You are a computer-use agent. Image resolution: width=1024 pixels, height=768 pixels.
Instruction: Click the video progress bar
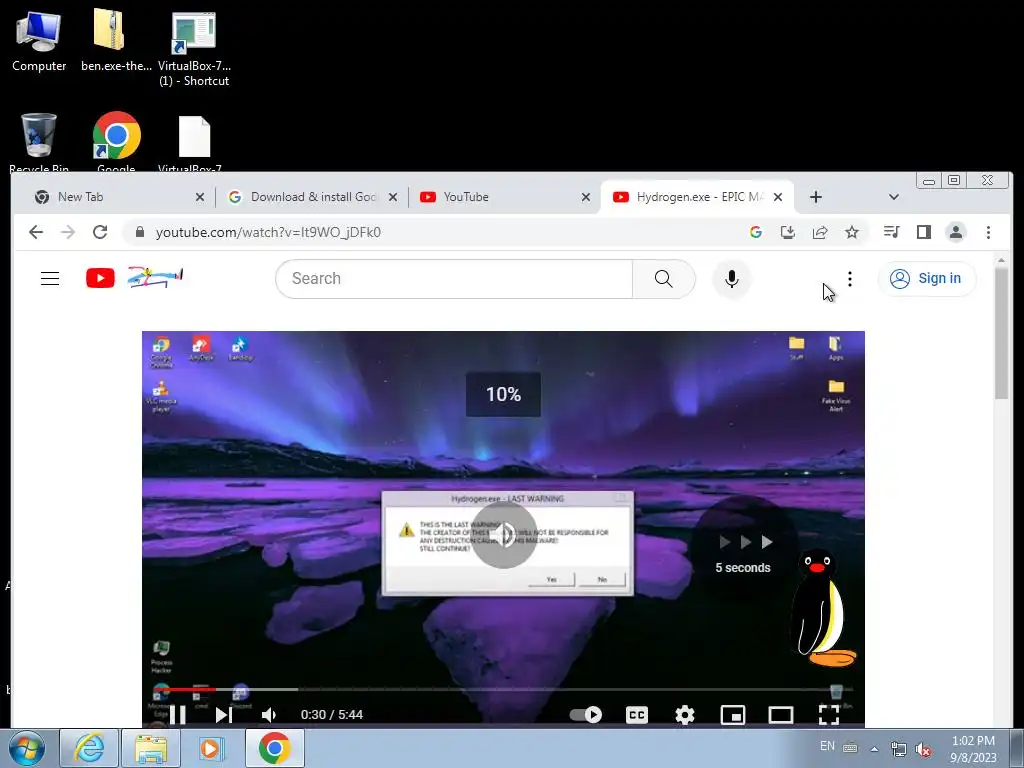coord(503,689)
